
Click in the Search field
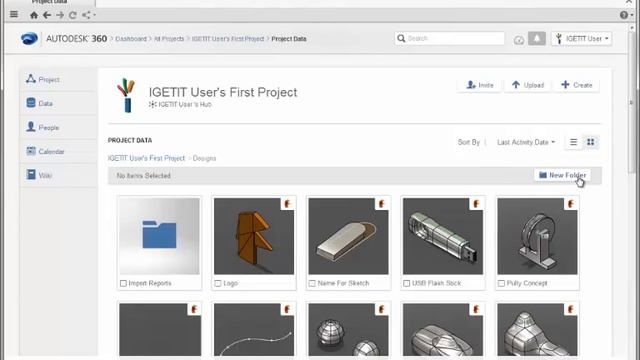tap(449, 38)
